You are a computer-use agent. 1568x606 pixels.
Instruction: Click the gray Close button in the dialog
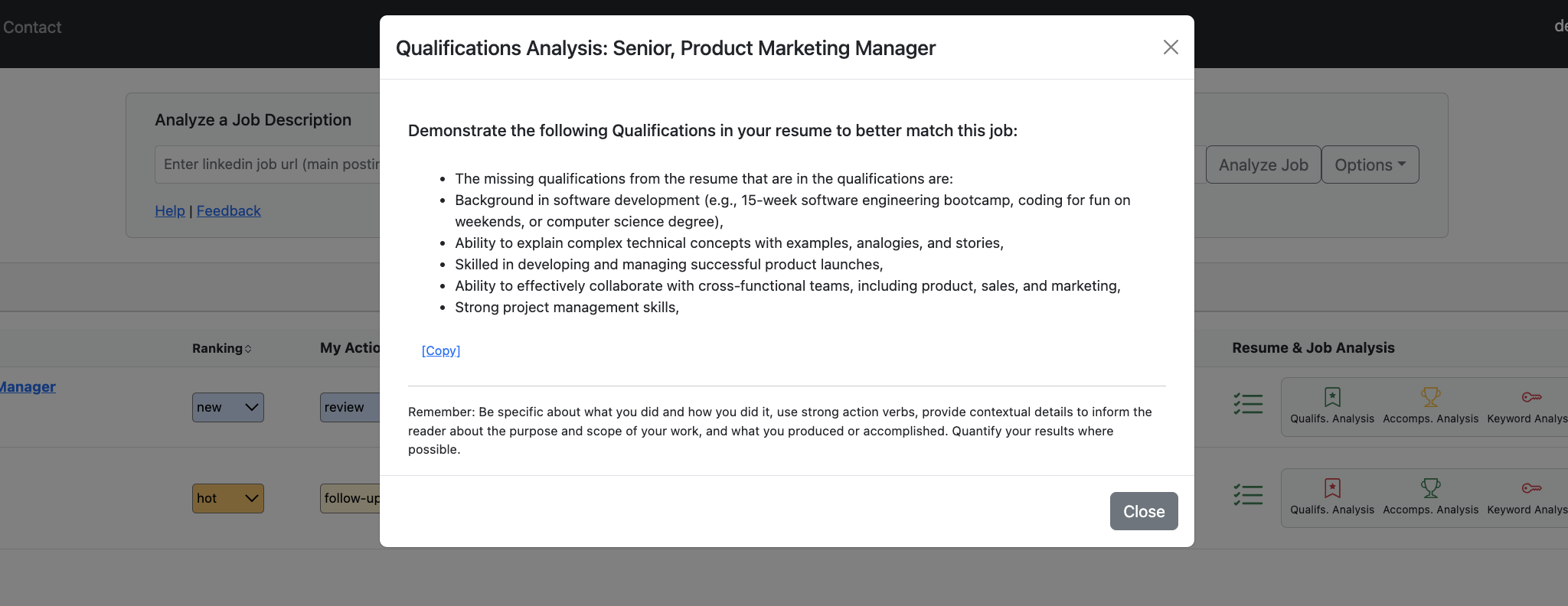click(x=1144, y=511)
